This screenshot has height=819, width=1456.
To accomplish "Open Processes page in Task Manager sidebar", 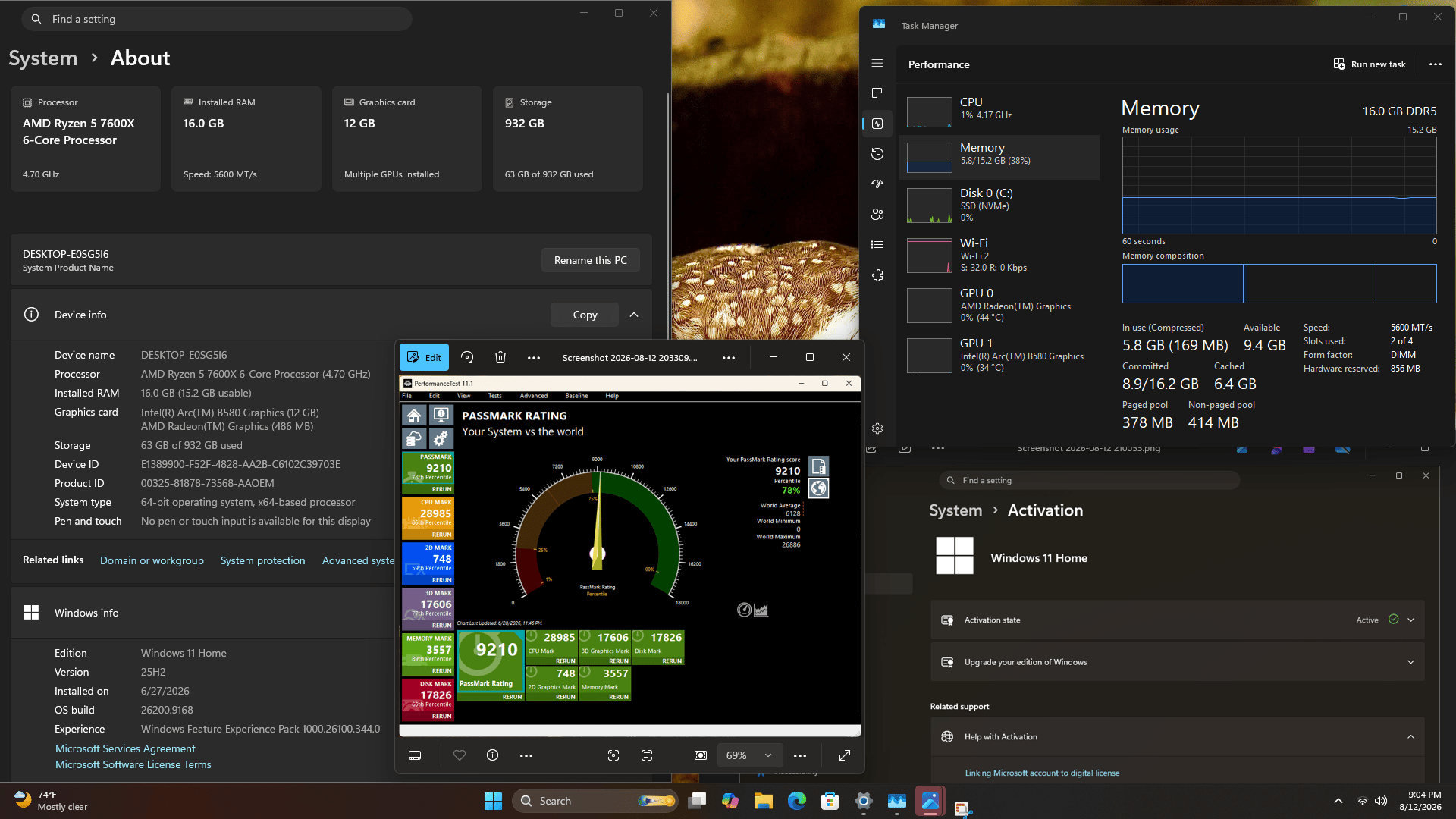I will 877,93.
